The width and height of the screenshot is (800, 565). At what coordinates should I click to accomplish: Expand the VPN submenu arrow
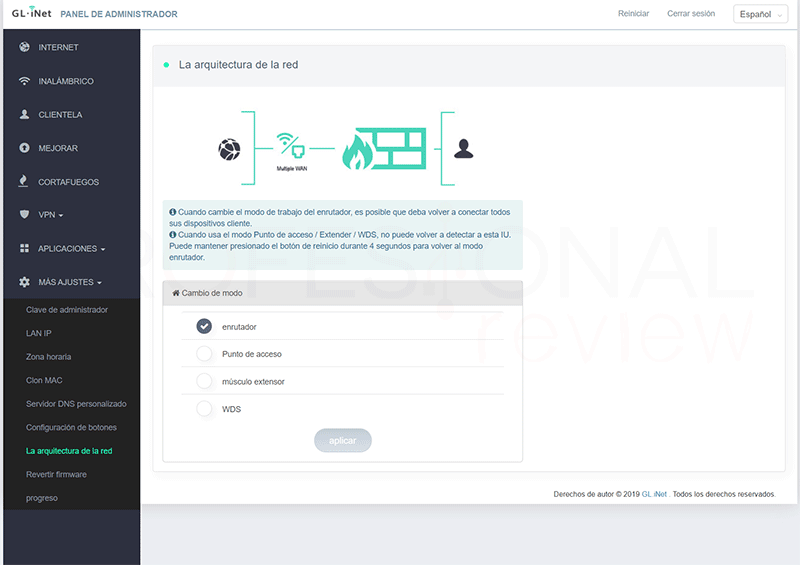pyautogui.click(x=61, y=216)
